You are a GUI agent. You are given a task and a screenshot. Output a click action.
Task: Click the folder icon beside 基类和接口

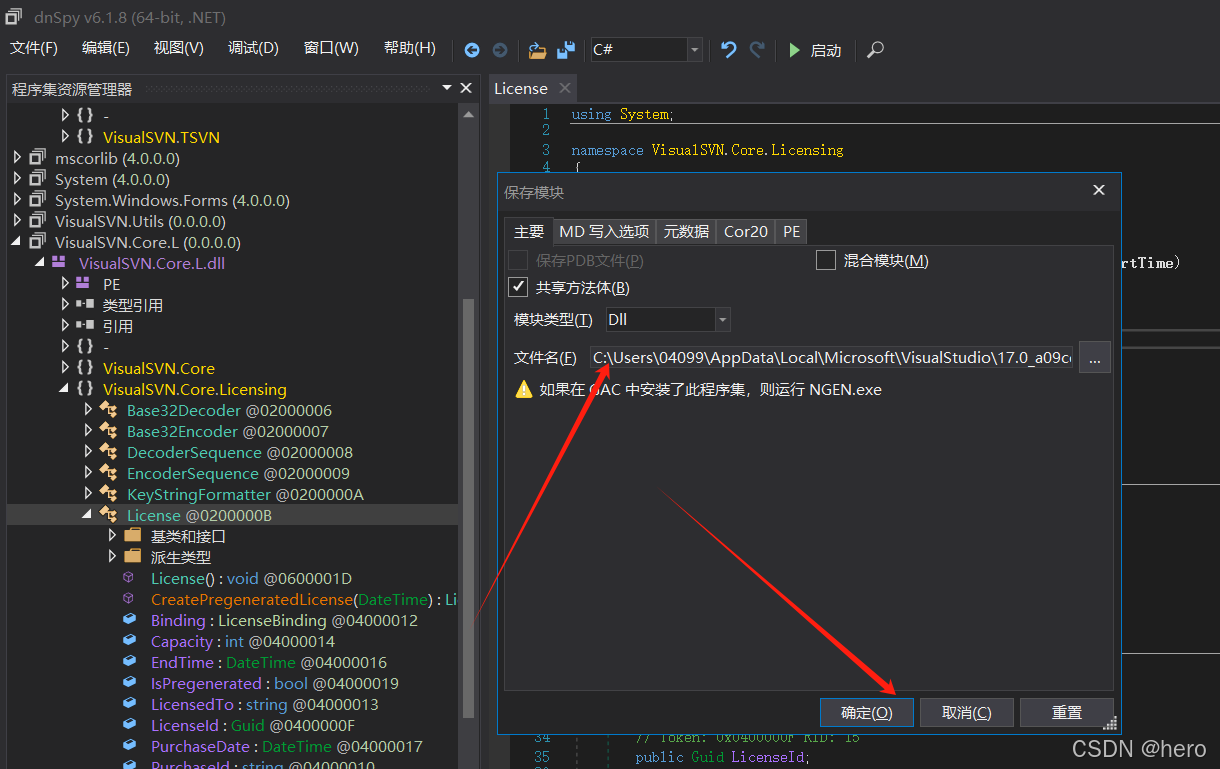pyautogui.click(x=132, y=536)
